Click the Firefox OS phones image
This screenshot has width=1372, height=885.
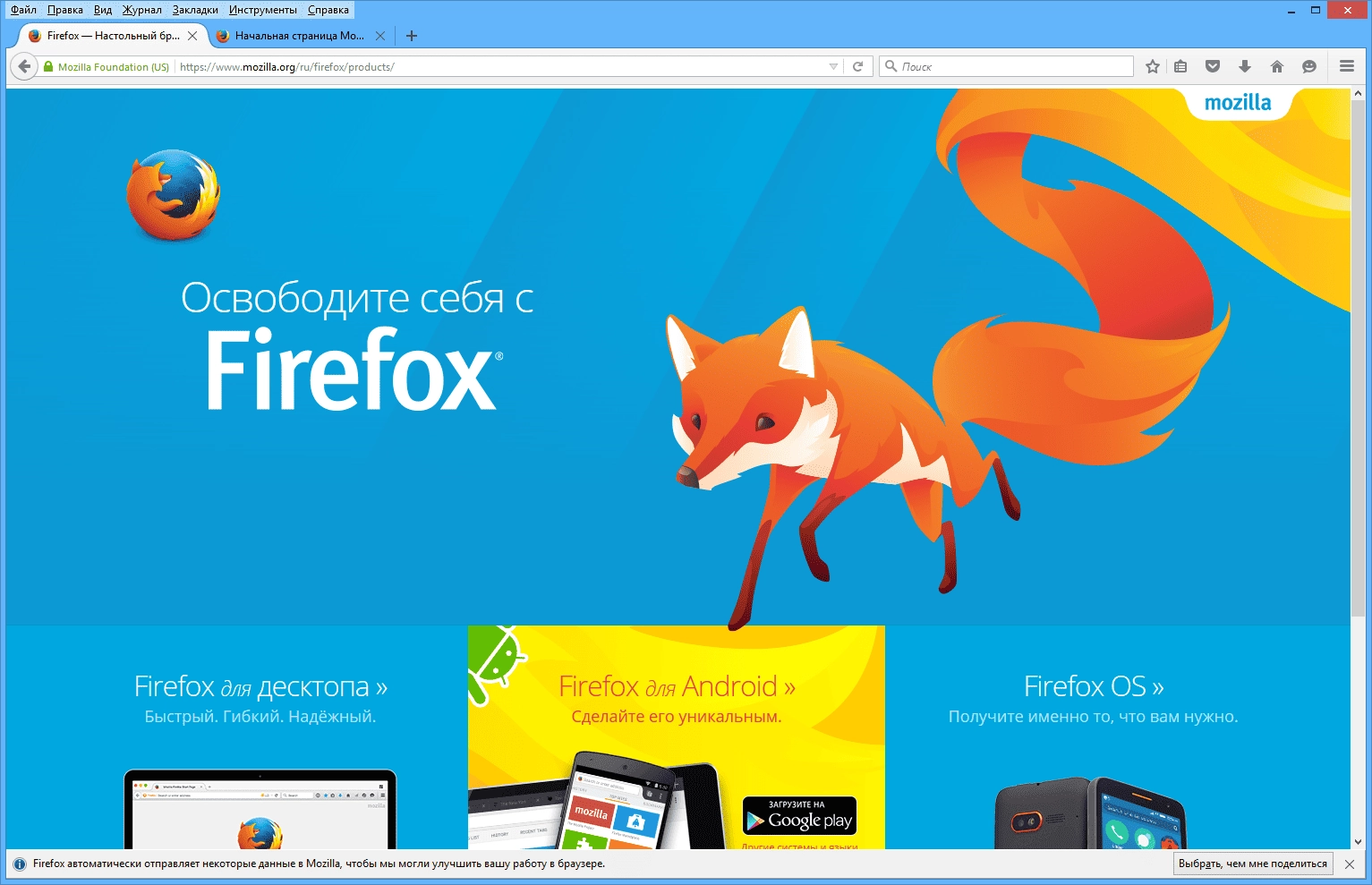1089,813
